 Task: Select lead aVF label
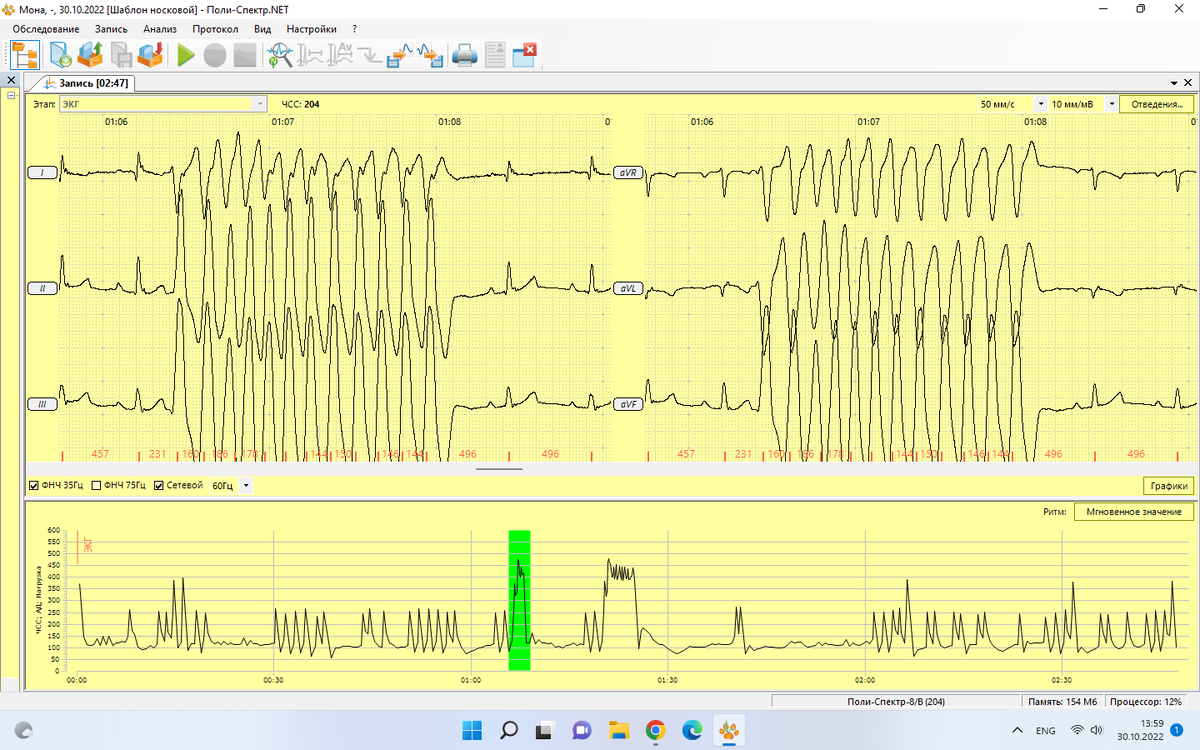pyautogui.click(x=628, y=405)
